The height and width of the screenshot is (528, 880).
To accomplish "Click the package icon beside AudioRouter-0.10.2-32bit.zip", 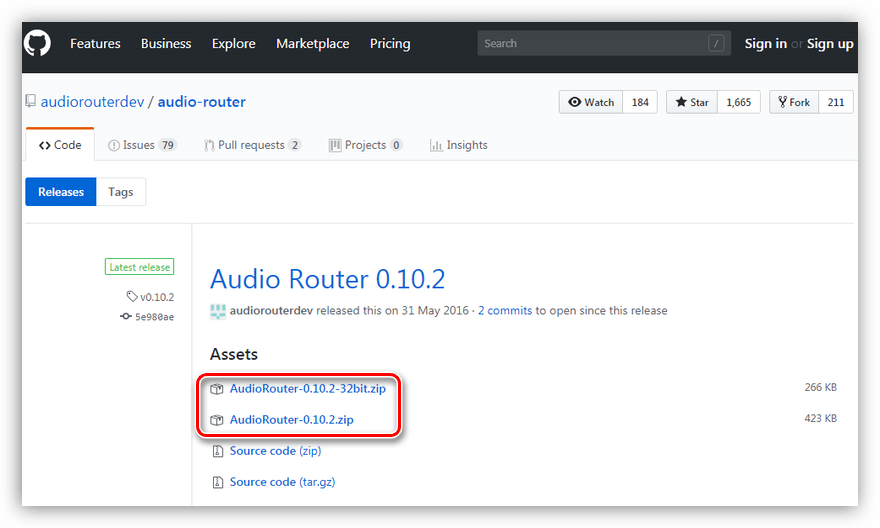I will point(217,389).
